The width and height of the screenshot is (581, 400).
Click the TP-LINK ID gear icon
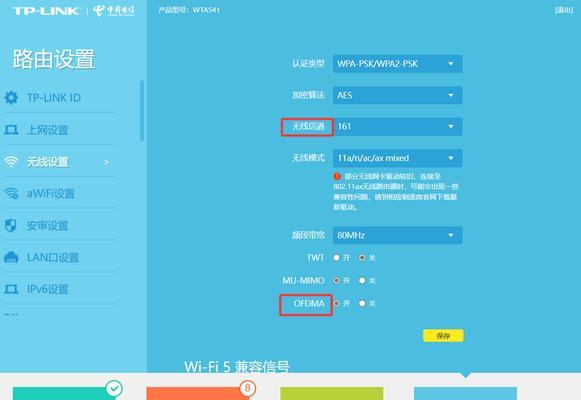11,97
